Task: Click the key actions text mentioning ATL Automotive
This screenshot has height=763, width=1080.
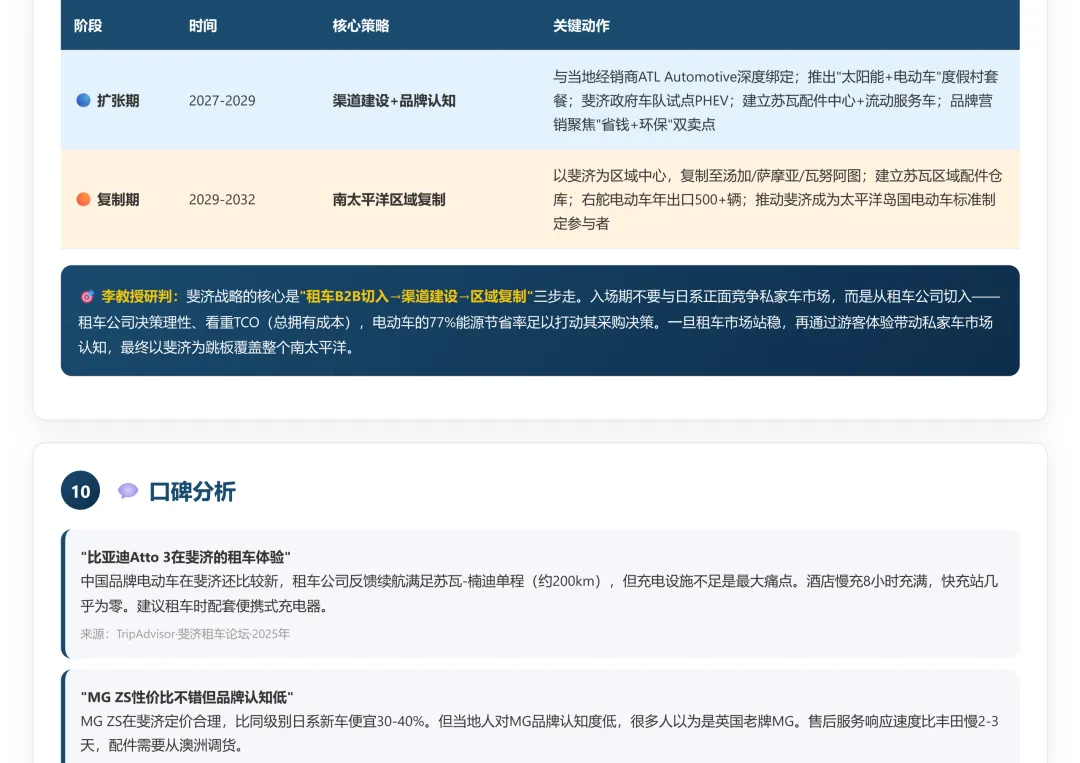Action: point(776,101)
